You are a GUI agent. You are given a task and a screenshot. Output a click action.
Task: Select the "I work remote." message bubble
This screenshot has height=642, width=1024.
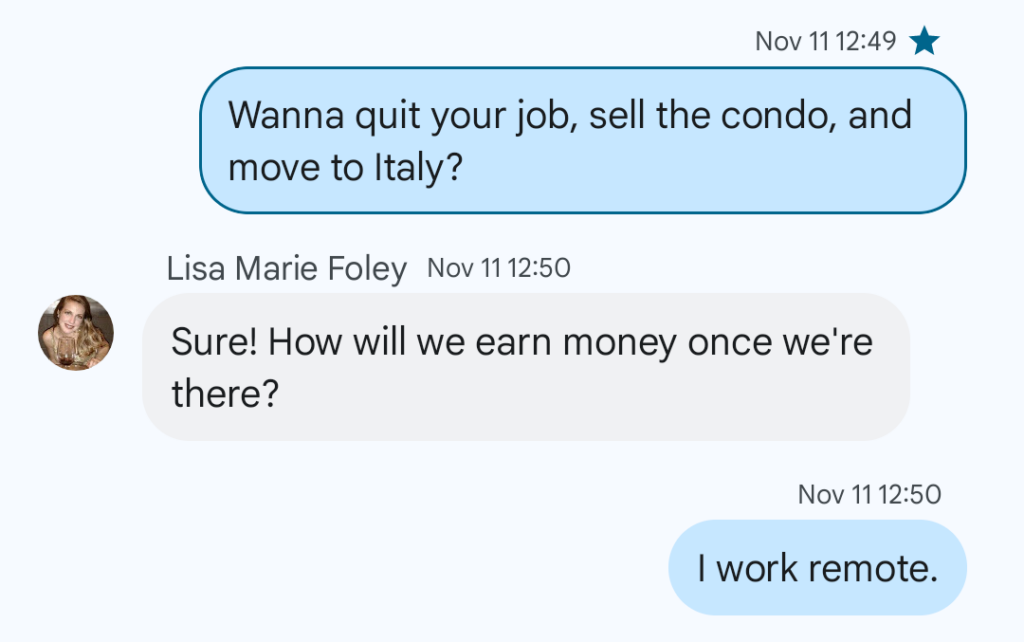click(x=817, y=568)
